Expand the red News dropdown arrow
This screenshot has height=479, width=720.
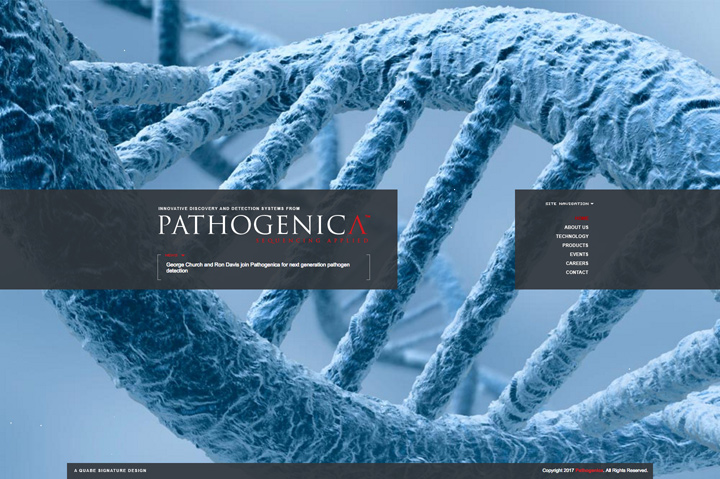183,255
